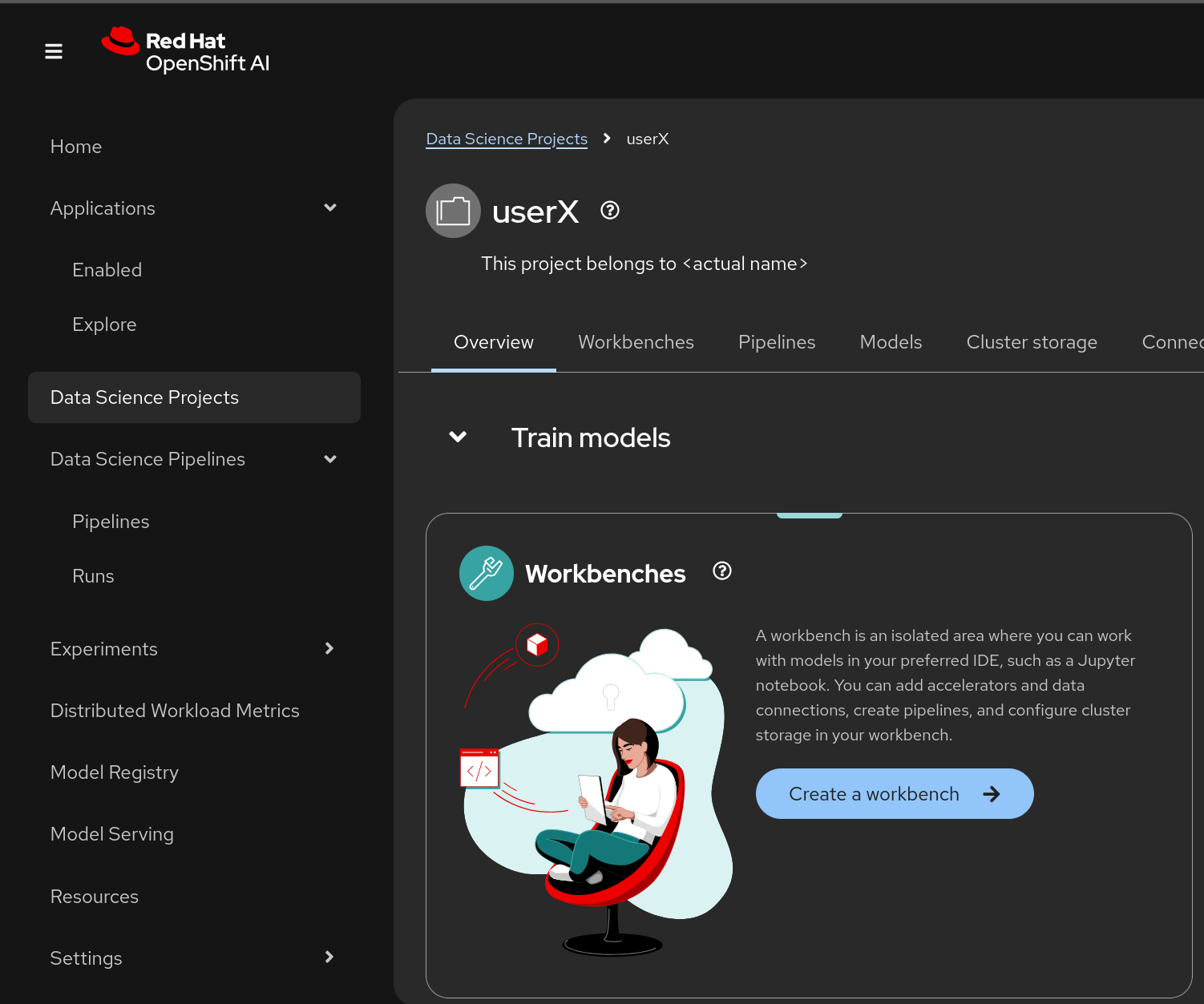Click the userX project folder icon
The height and width of the screenshot is (1004, 1204).
[x=453, y=211]
